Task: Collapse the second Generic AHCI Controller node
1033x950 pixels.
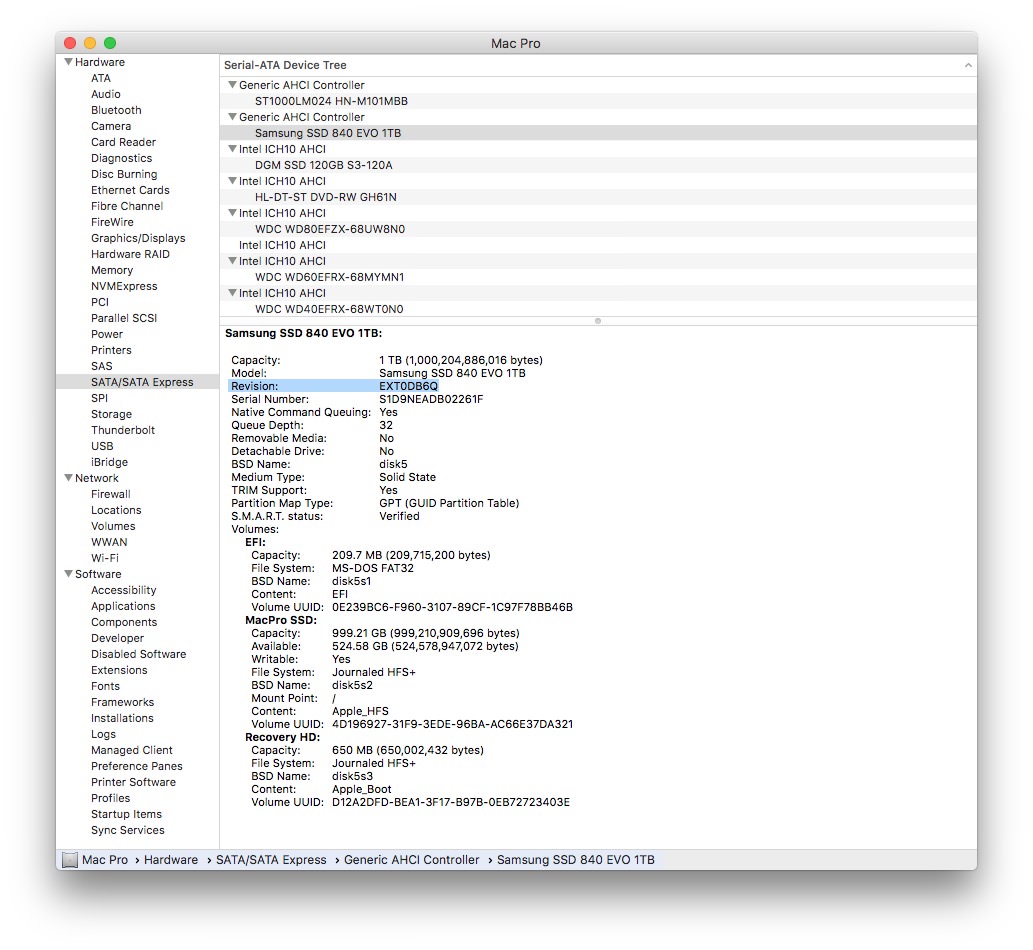Action: [x=232, y=117]
